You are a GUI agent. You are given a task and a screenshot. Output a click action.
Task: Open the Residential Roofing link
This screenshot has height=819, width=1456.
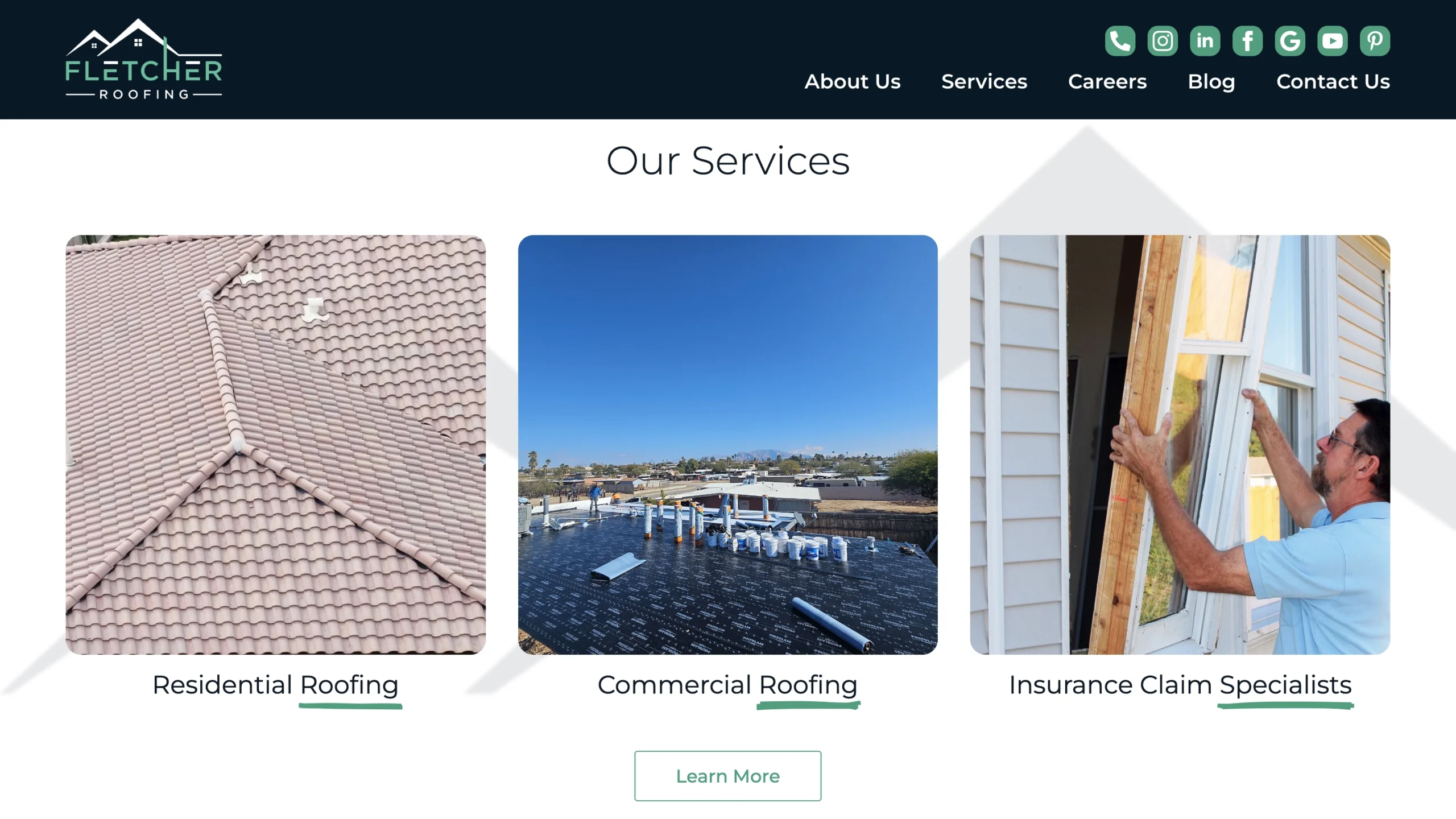point(275,685)
